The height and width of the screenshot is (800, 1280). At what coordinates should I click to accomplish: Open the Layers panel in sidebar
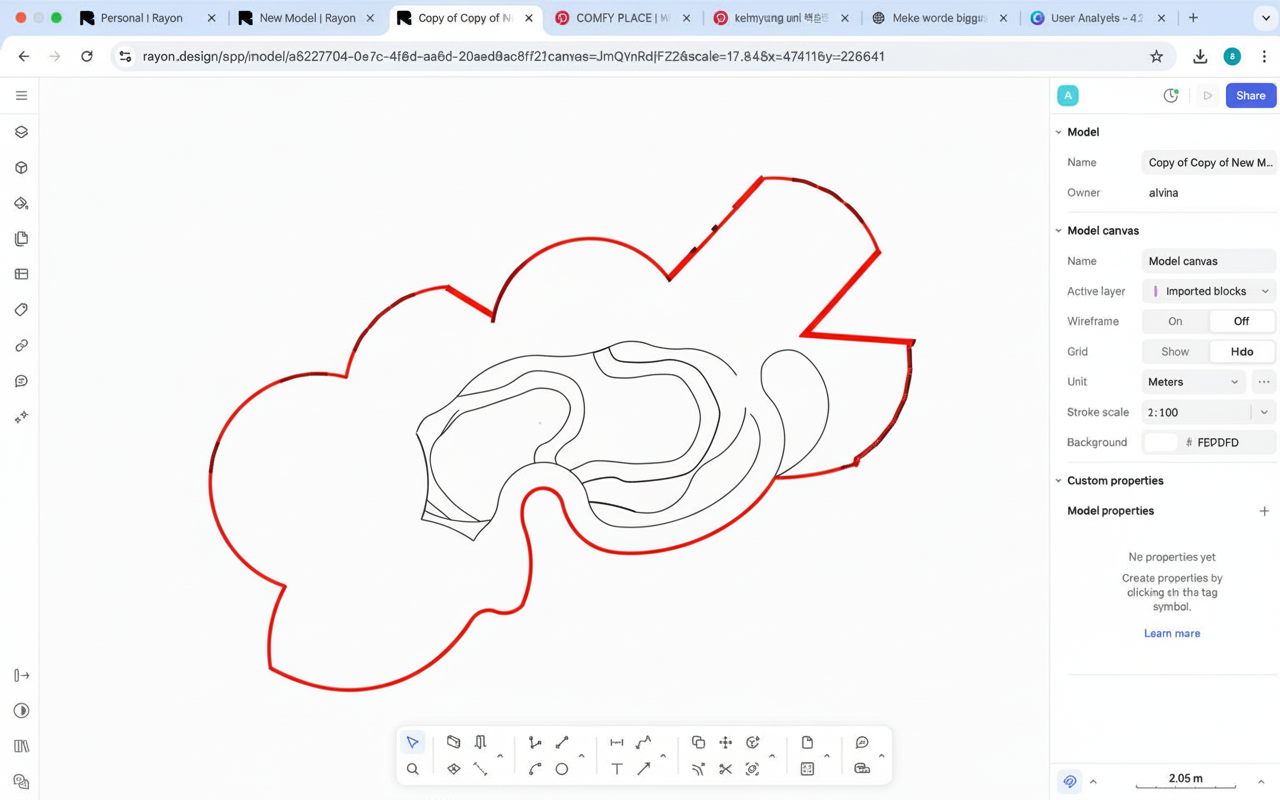(21, 132)
